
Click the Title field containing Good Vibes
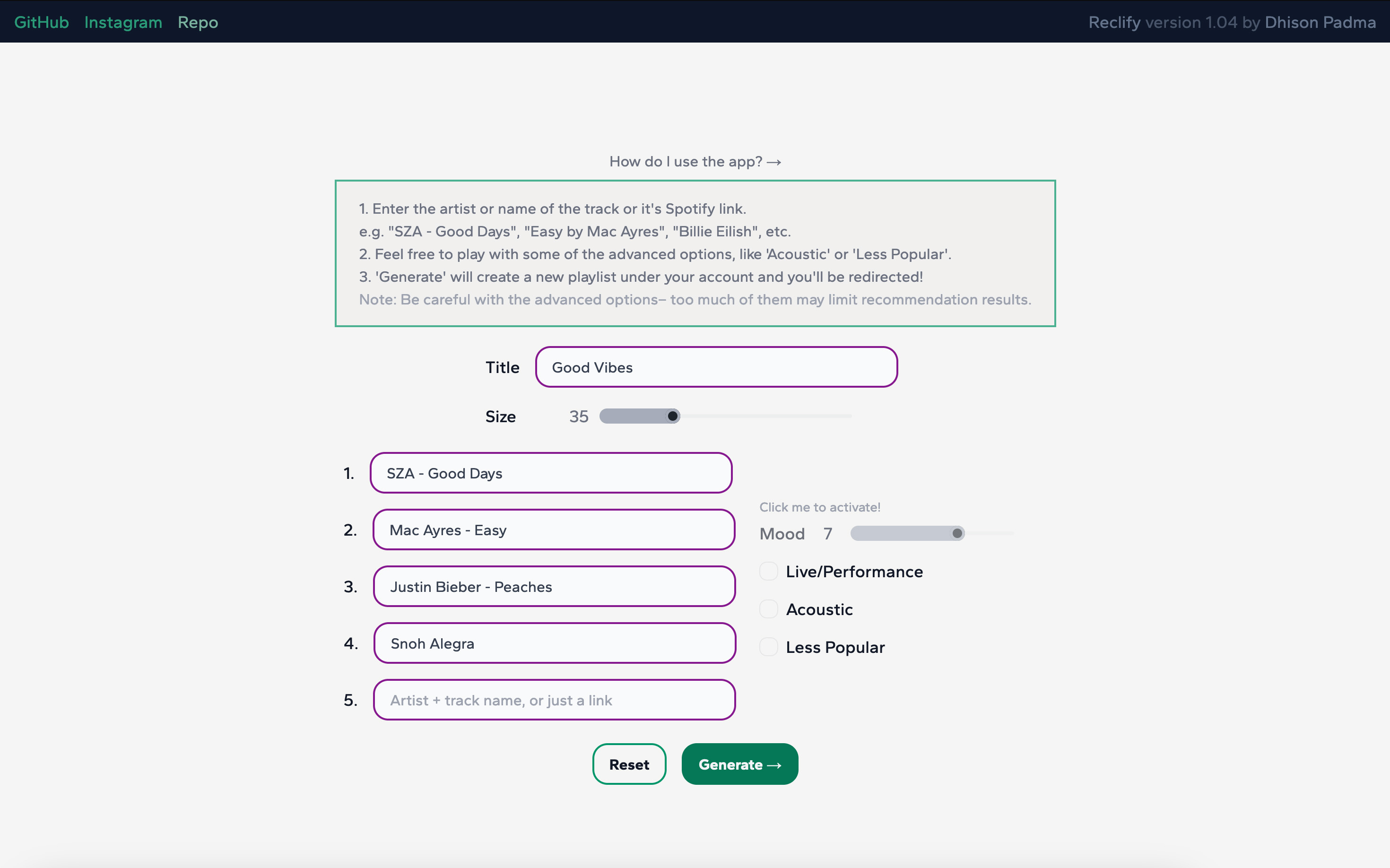click(716, 367)
